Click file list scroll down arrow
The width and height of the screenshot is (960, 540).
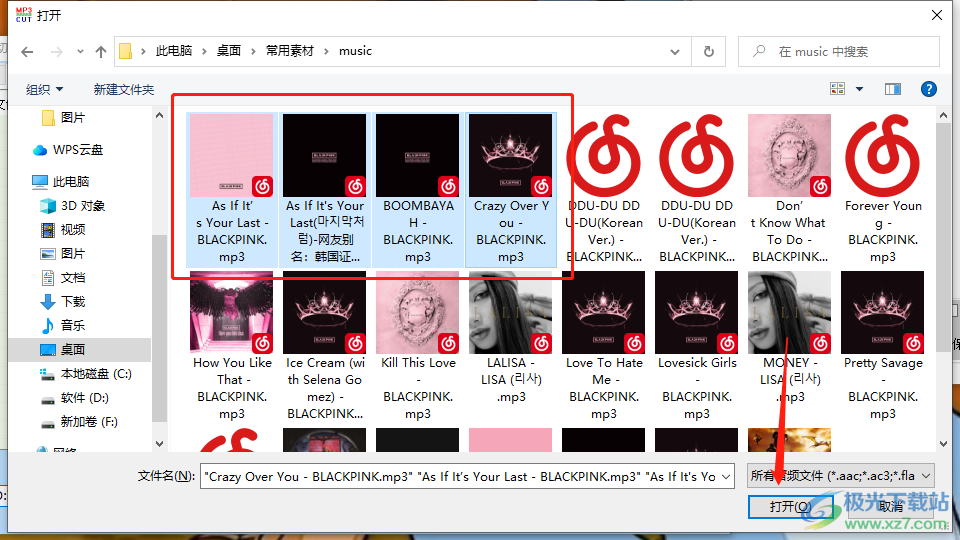tap(943, 444)
